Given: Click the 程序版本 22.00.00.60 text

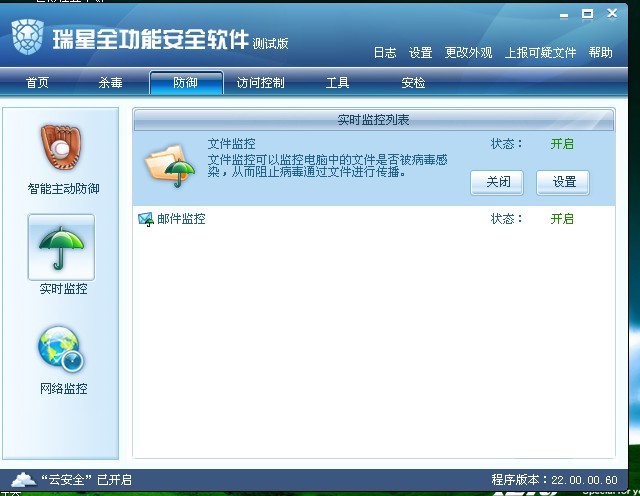Looking at the screenshot, I should [554, 480].
